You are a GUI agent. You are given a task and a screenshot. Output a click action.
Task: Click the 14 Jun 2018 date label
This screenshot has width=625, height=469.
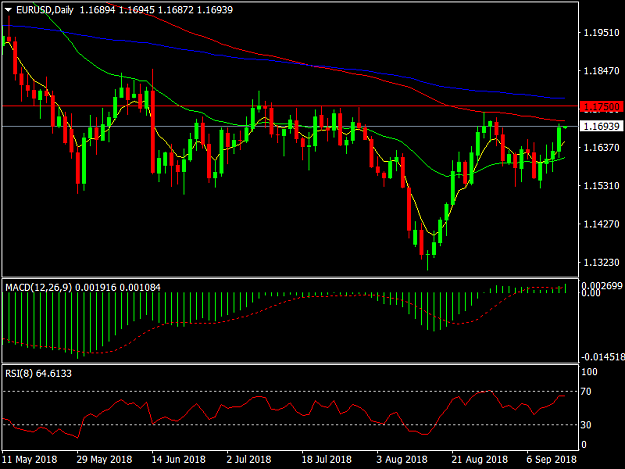coord(179,459)
